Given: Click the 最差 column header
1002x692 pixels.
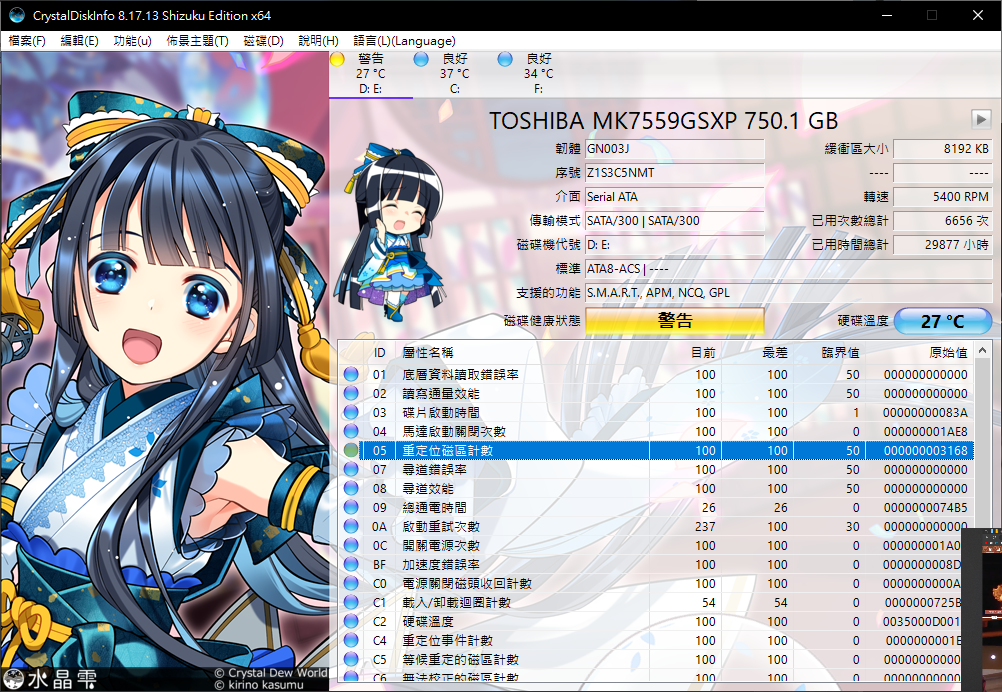Looking at the screenshot, I should pos(758,353).
